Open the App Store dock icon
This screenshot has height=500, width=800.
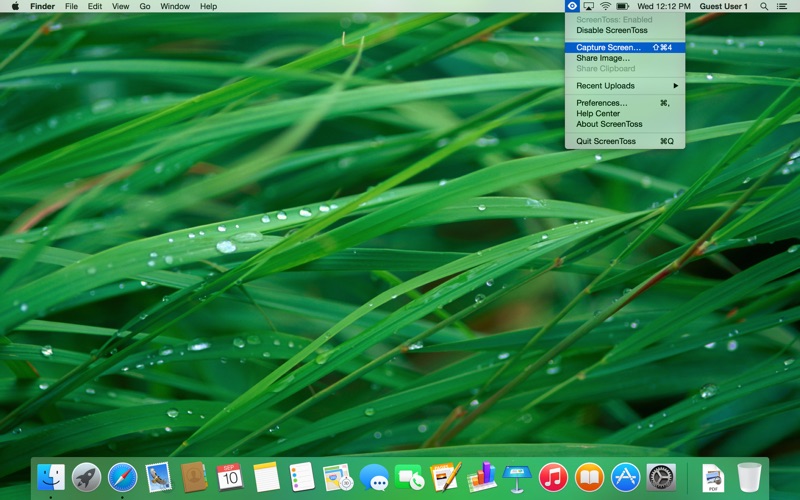click(625, 477)
